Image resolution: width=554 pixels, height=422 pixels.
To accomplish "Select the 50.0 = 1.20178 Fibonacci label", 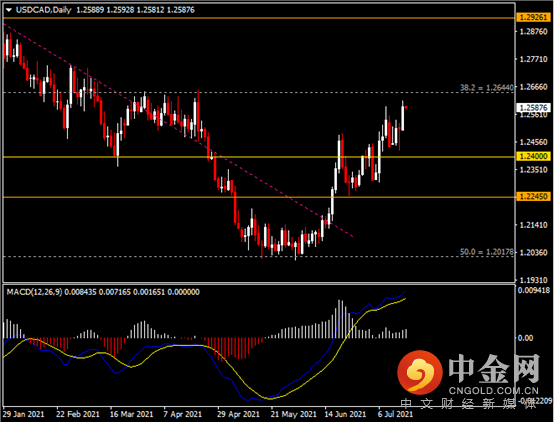I will tap(487, 252).
